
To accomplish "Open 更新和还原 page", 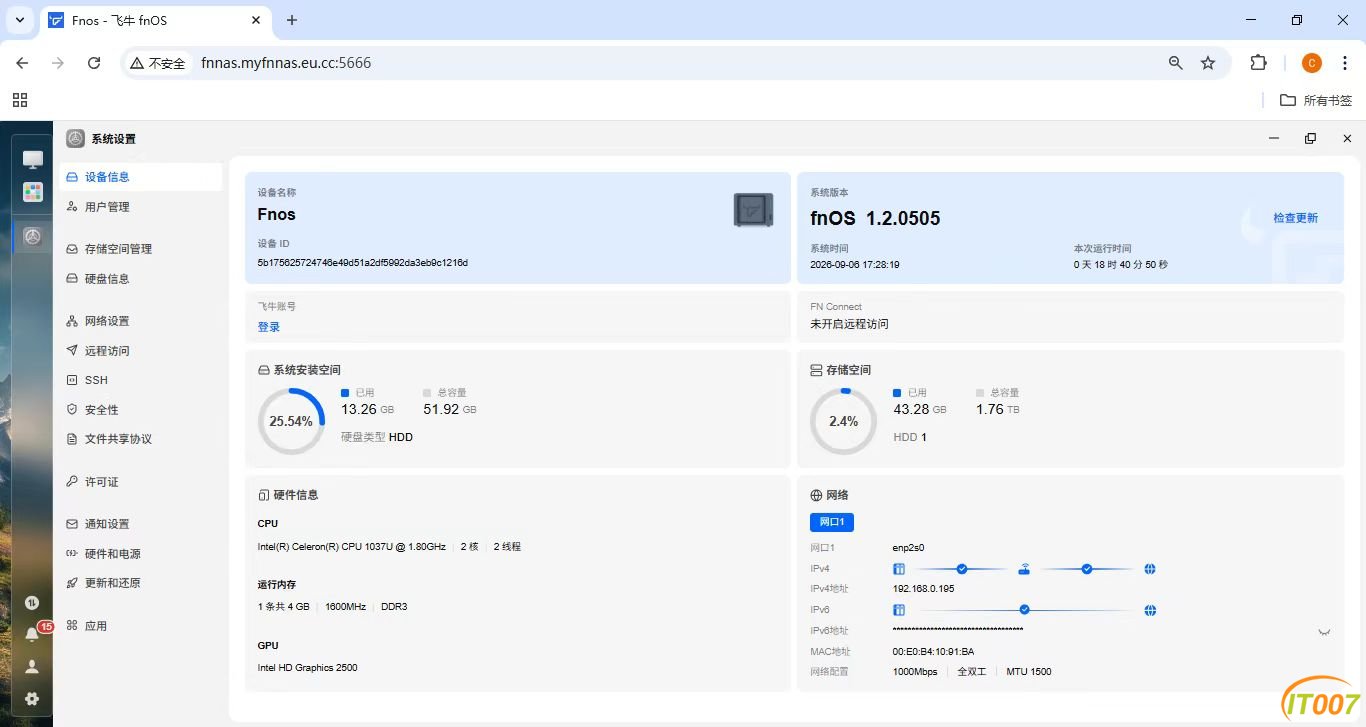I will point(141,583).
